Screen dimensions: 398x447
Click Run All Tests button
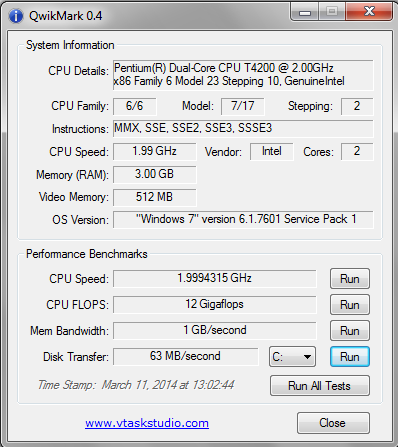point(320,386)
